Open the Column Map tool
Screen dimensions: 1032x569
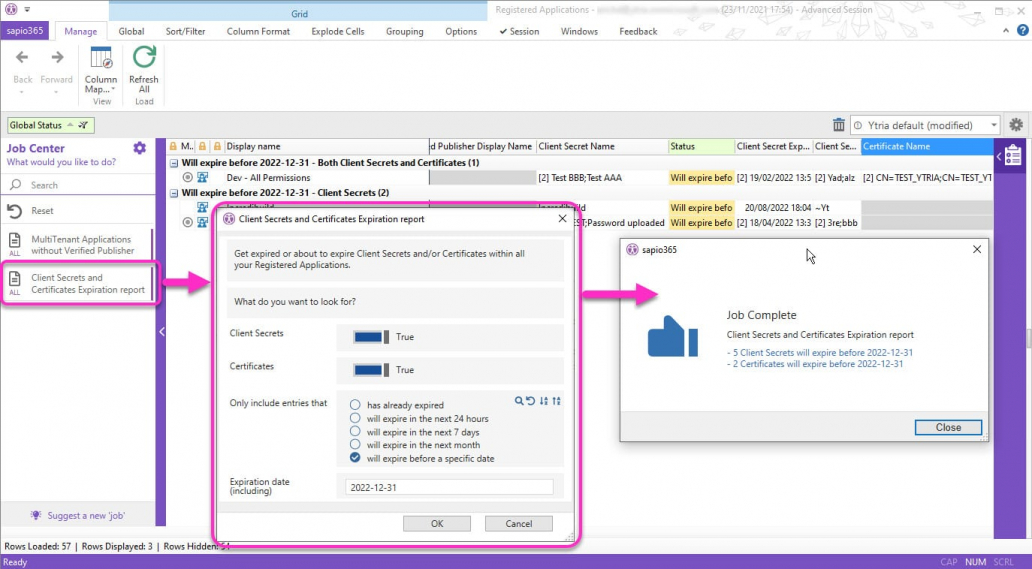pyautogui.click(x=101, y=70)
